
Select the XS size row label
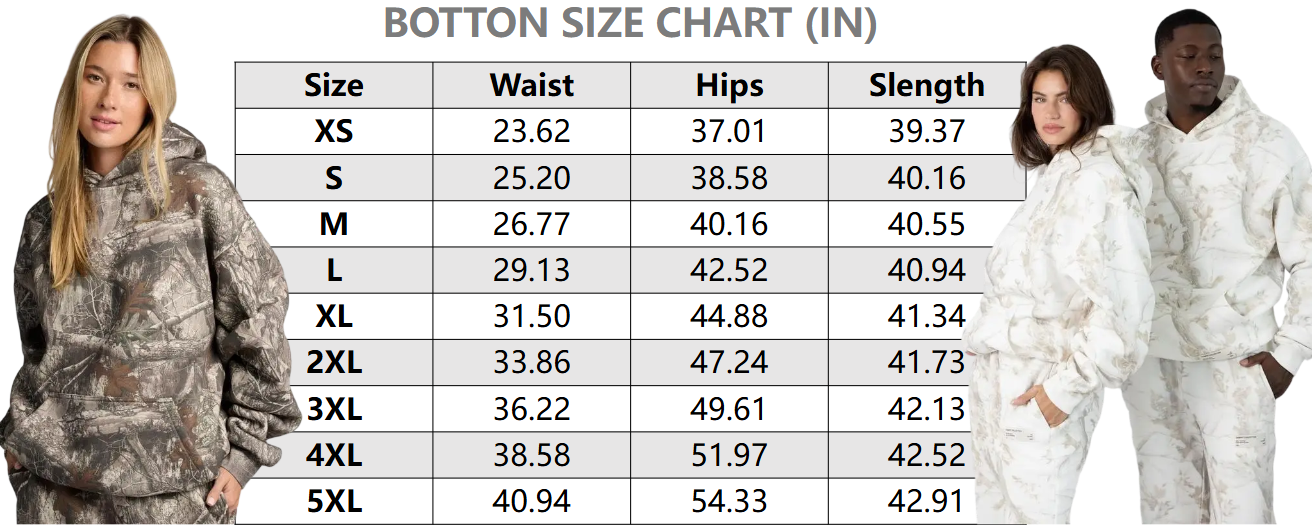pos(333,131)
